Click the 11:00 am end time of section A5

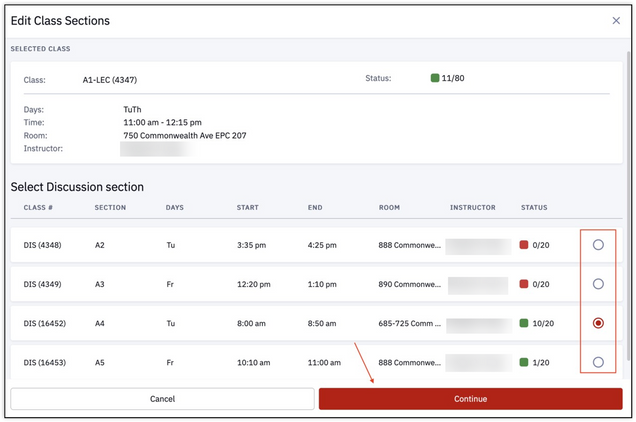click(x=324, y=362)
